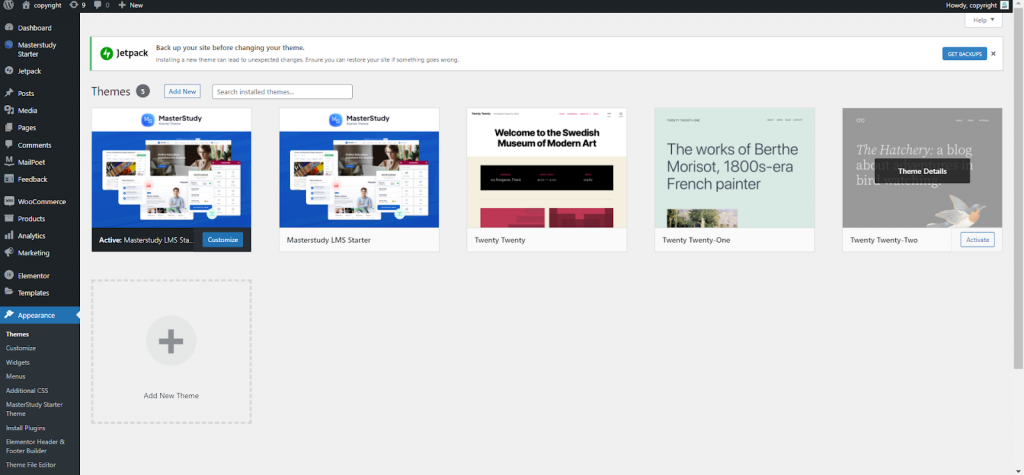Click the WordPress logo icon in admin bar
The image size is (1024, 475).
coord(8,5)
